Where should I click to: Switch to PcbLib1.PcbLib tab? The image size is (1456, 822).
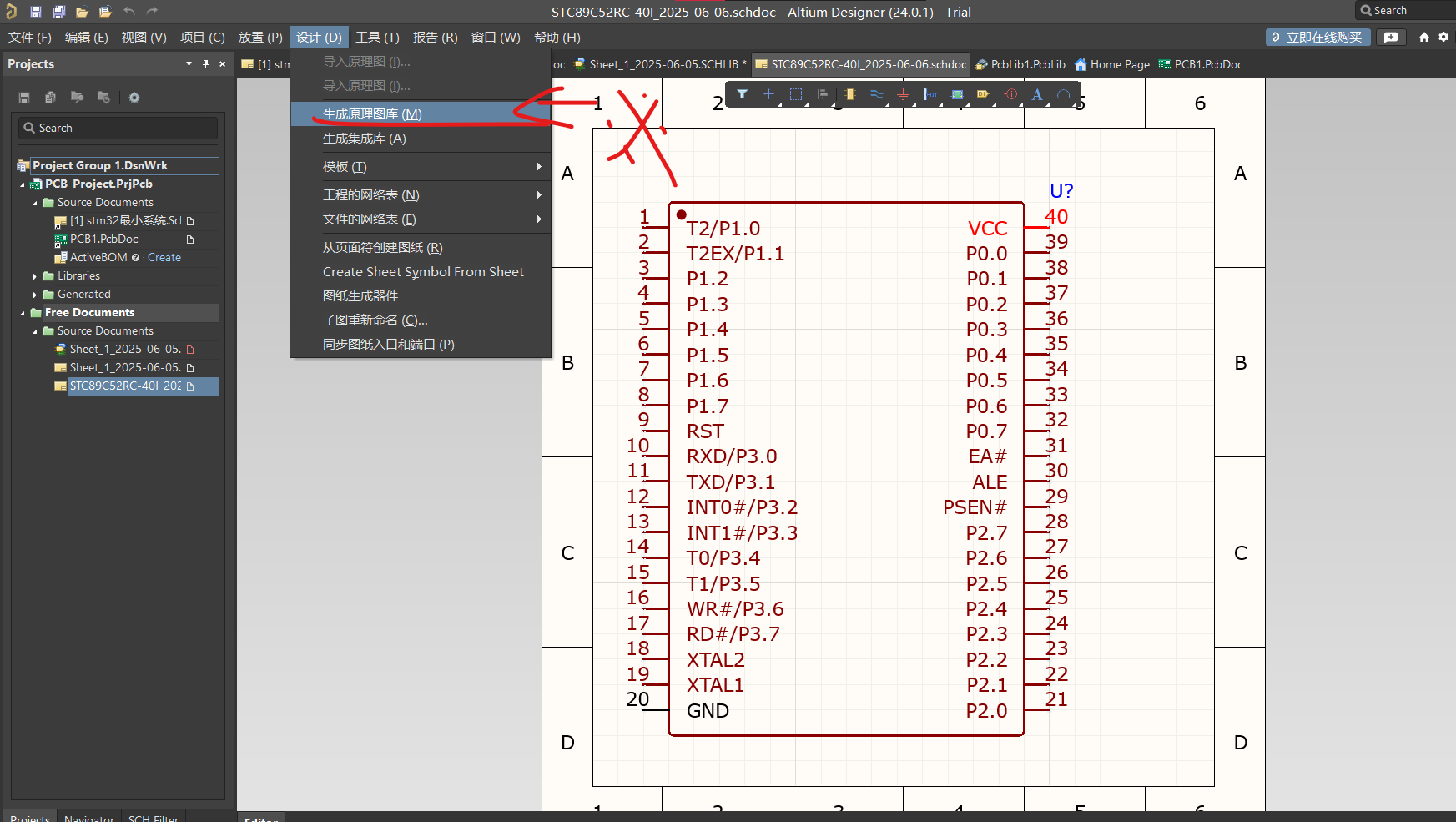pos(1020,64)
